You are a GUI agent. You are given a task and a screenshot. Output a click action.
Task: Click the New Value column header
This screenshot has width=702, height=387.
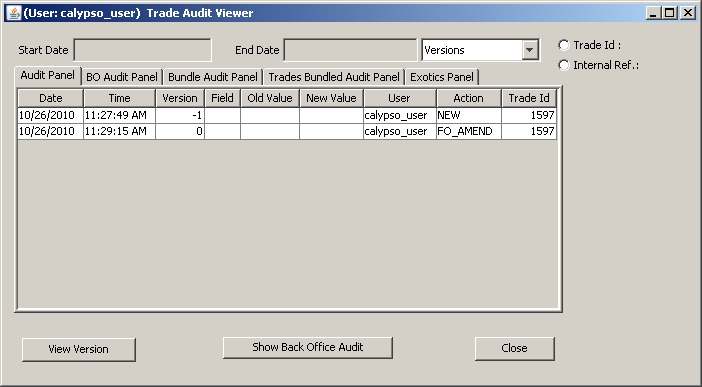tap(331, 98)
